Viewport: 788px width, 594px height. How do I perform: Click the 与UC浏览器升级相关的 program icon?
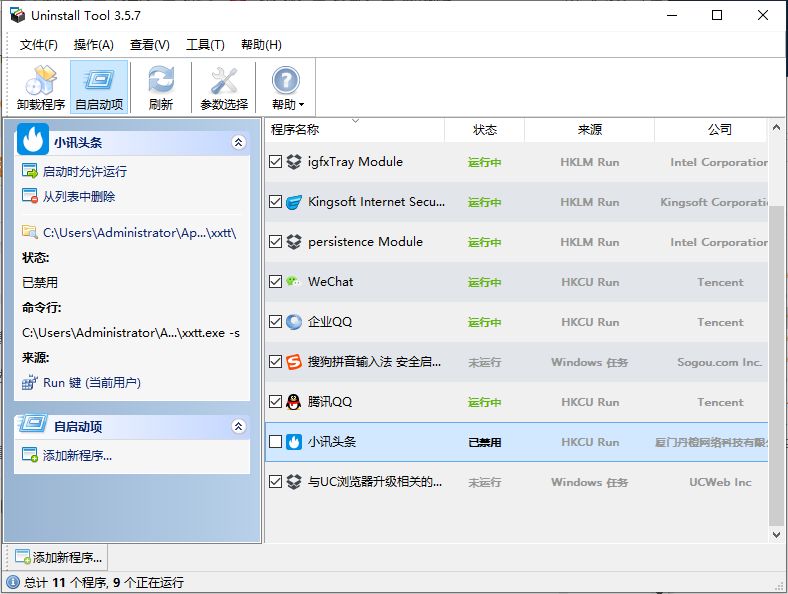click(x=293, y=481)
